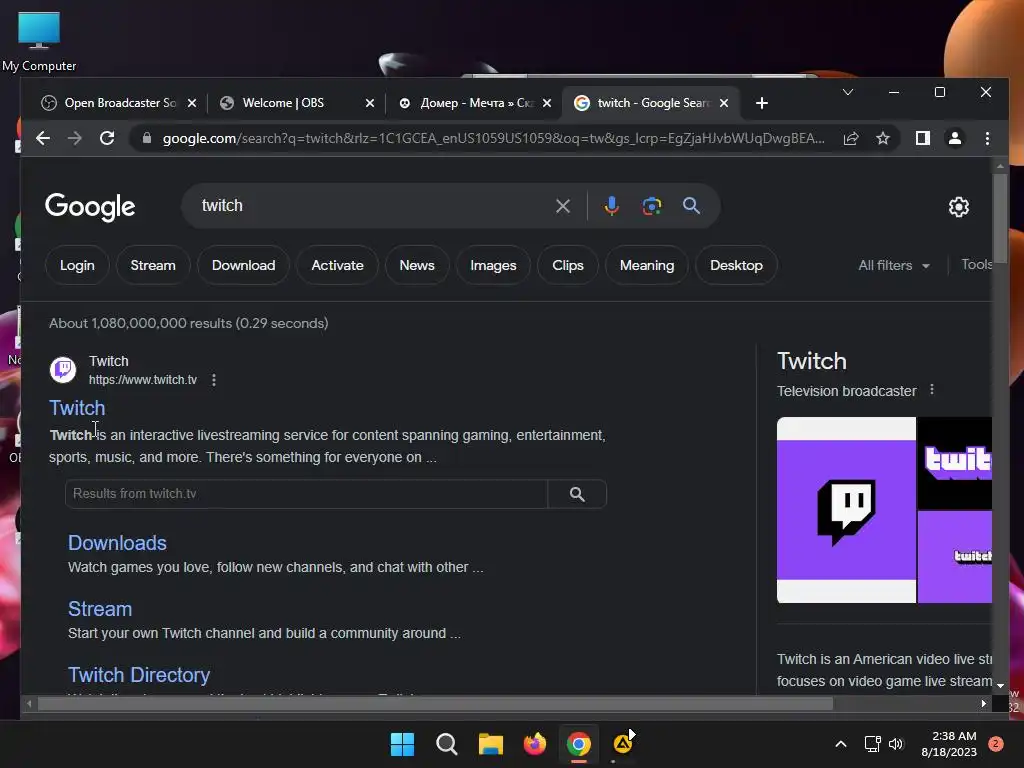The height and width of the screenshot is (768, 1024).
Task: Click search icon in twitch.tv results box
Action: point(577,494)
